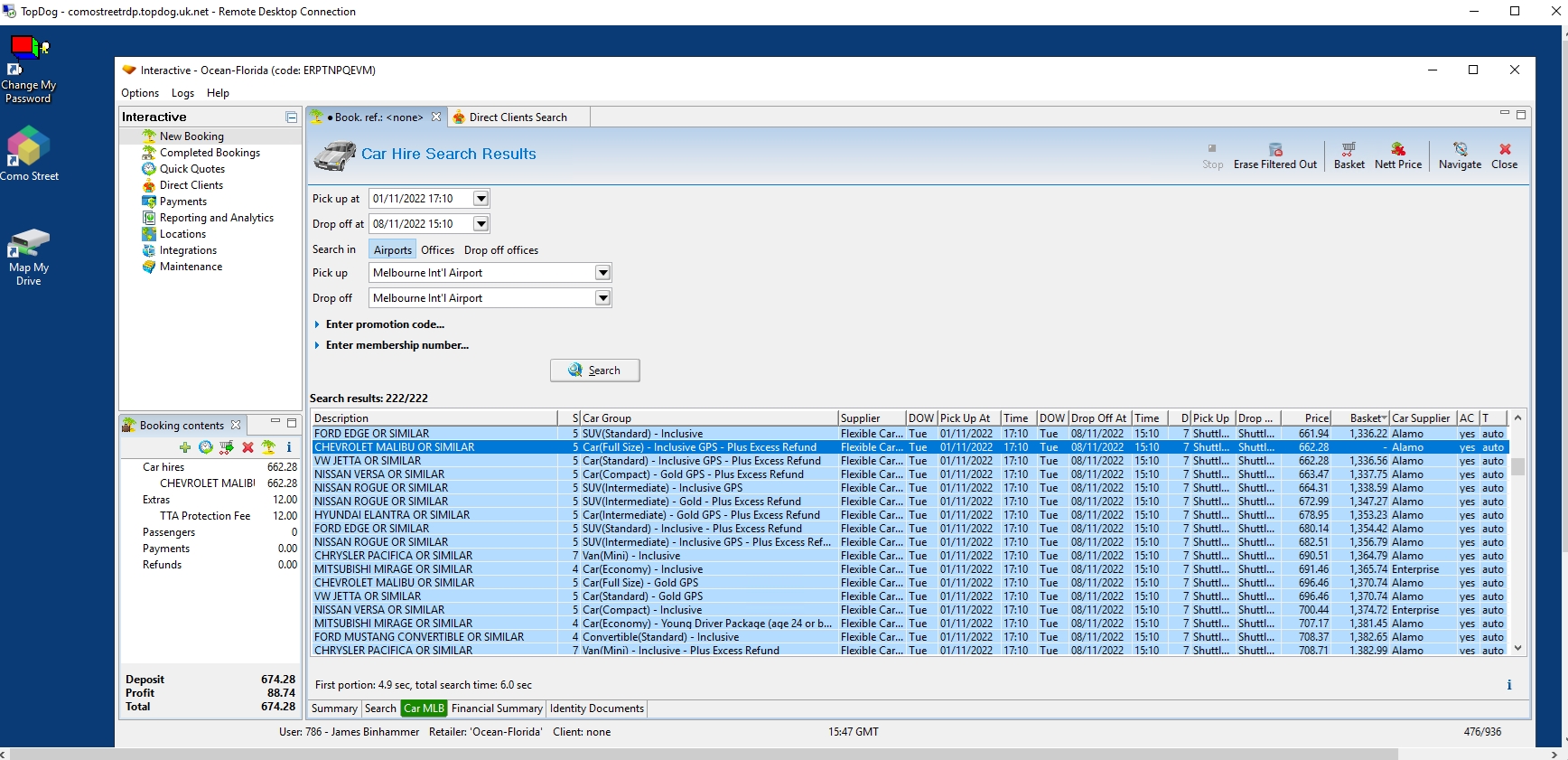Maximize the Booking contents panel
The width and height of the screenshot is (1568, 760).
tap(292, 423)
